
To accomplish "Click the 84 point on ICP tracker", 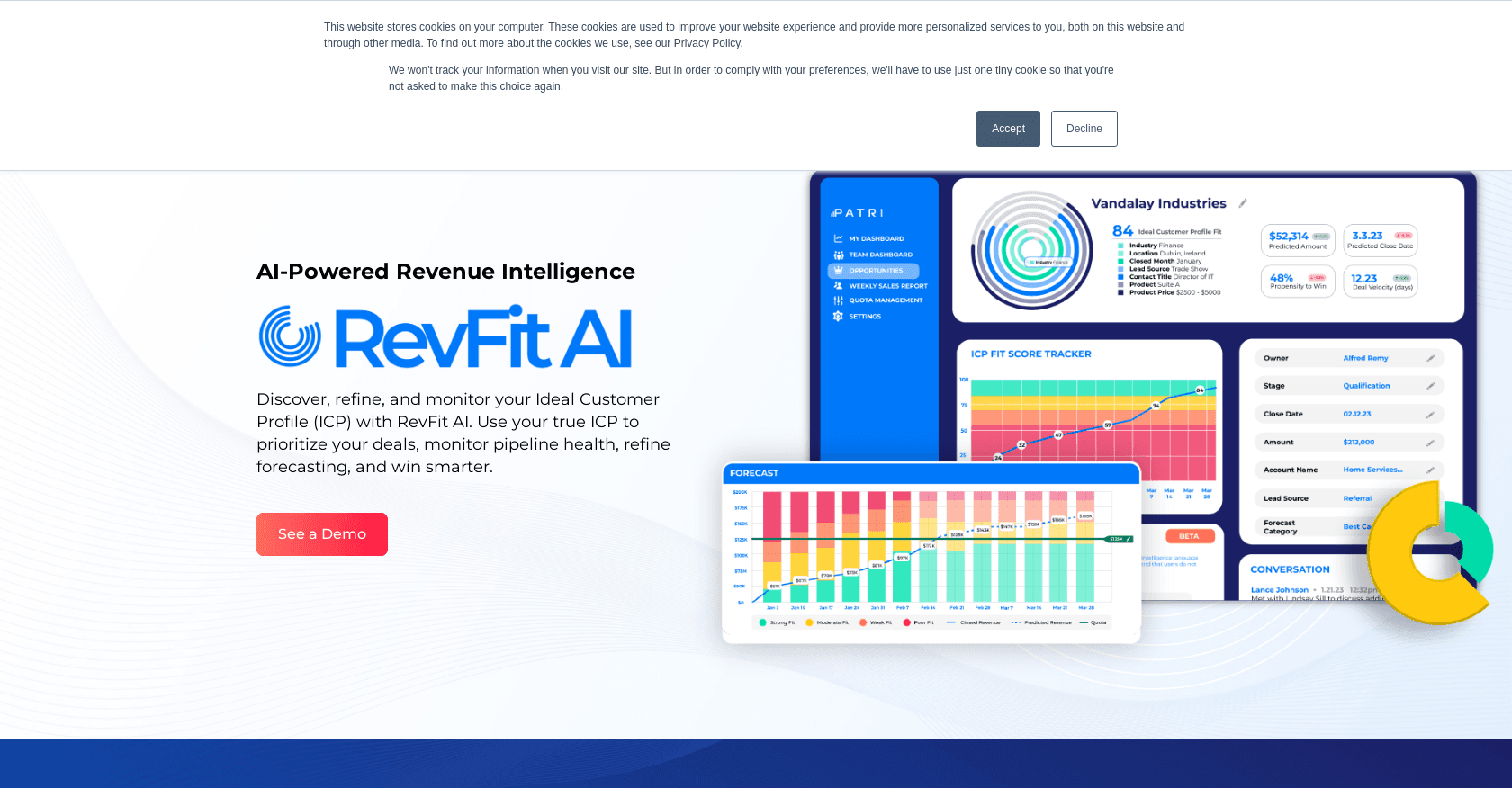I will 1200,390.
